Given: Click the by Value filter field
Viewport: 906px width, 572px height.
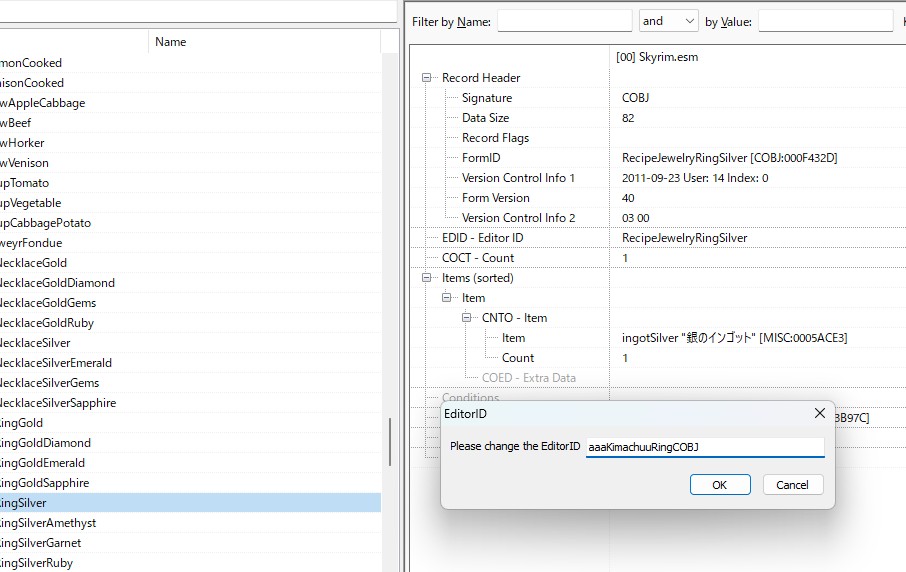Looking at the screenshot, I should pyautogui.click(x=824, y=21).
